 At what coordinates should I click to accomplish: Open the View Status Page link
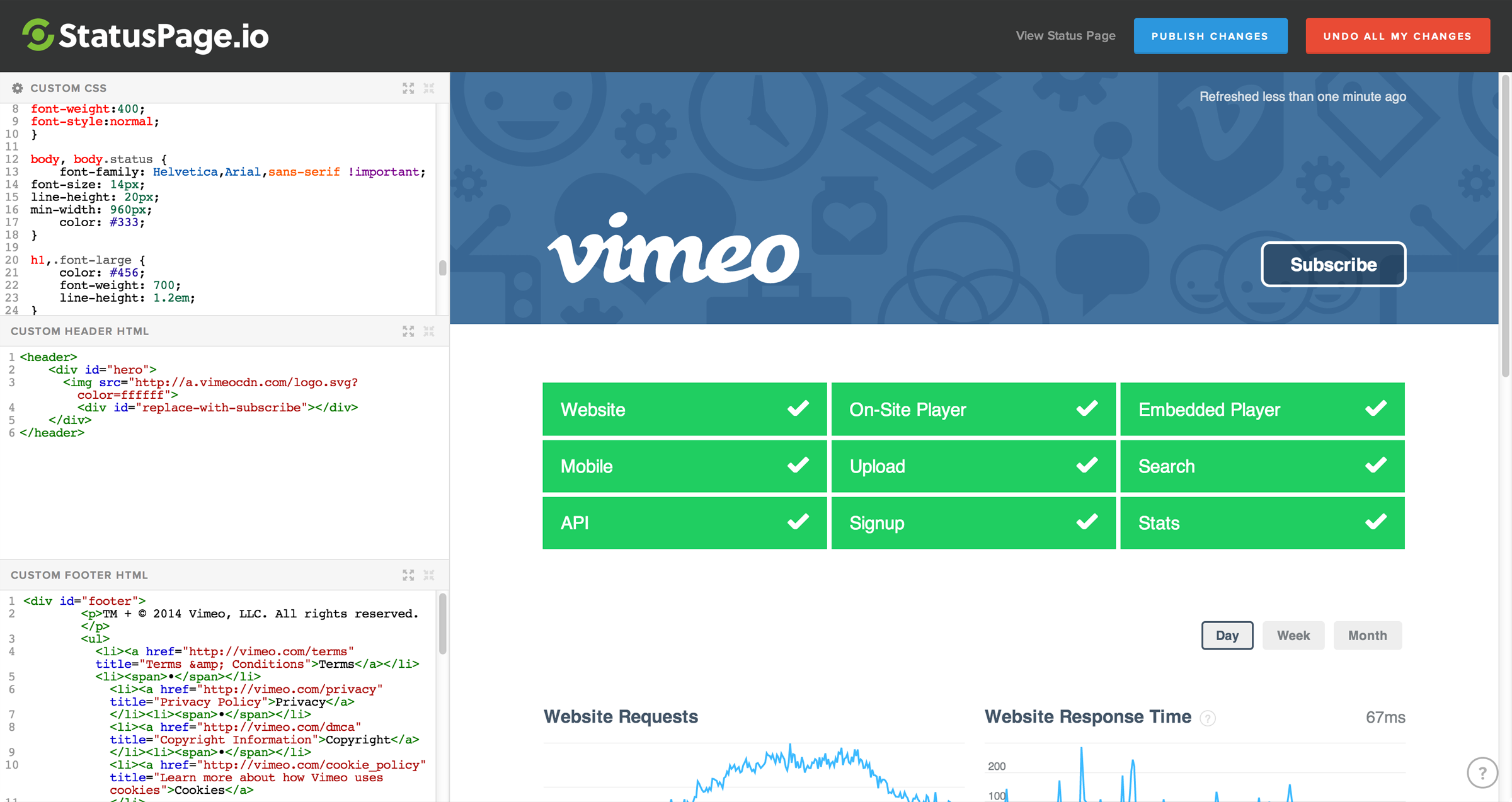coord(1065,36)
